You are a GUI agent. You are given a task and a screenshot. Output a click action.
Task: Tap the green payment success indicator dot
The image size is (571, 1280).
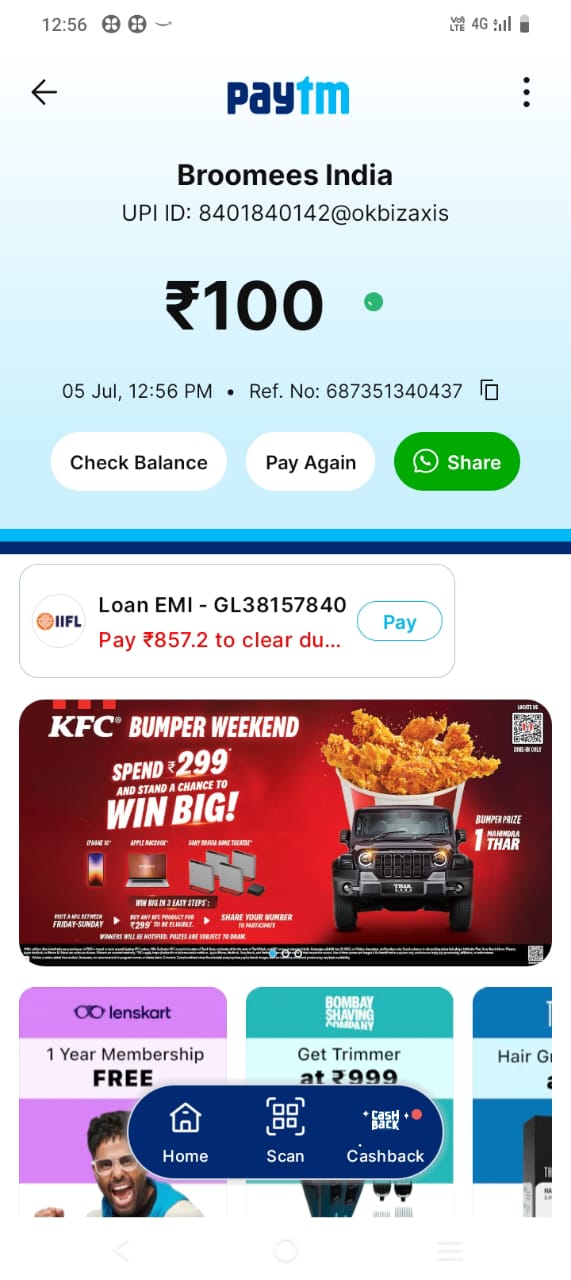pyautogui.click(x=373, y=302)
